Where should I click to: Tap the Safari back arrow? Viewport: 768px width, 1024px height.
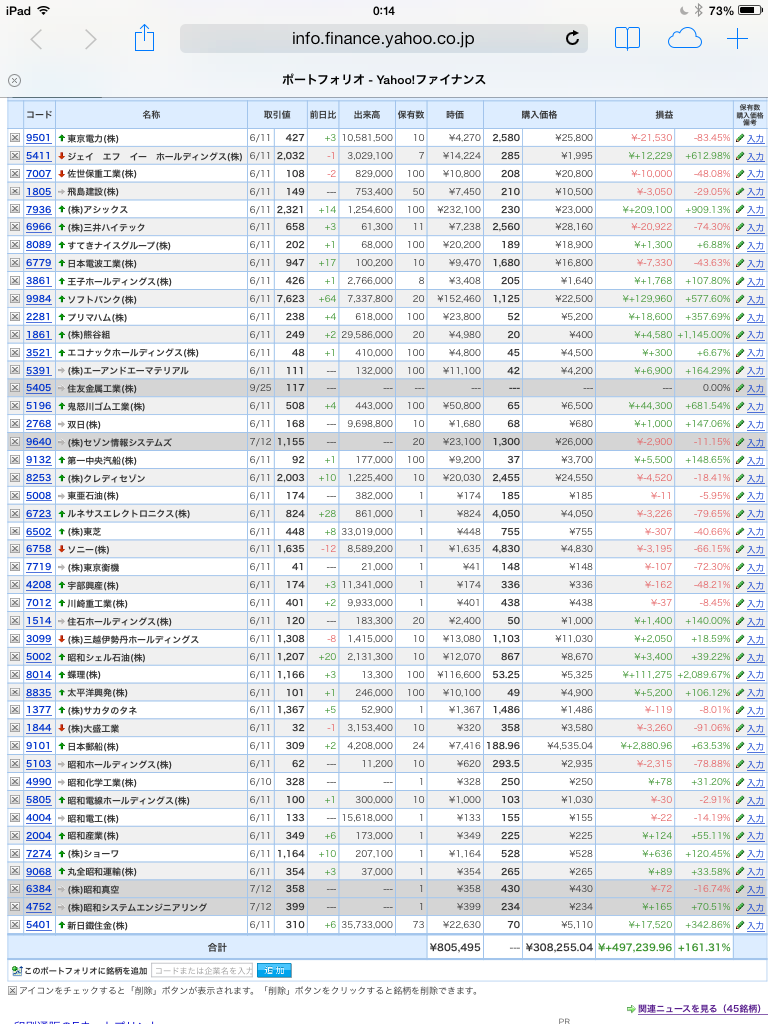coord(37,39)
